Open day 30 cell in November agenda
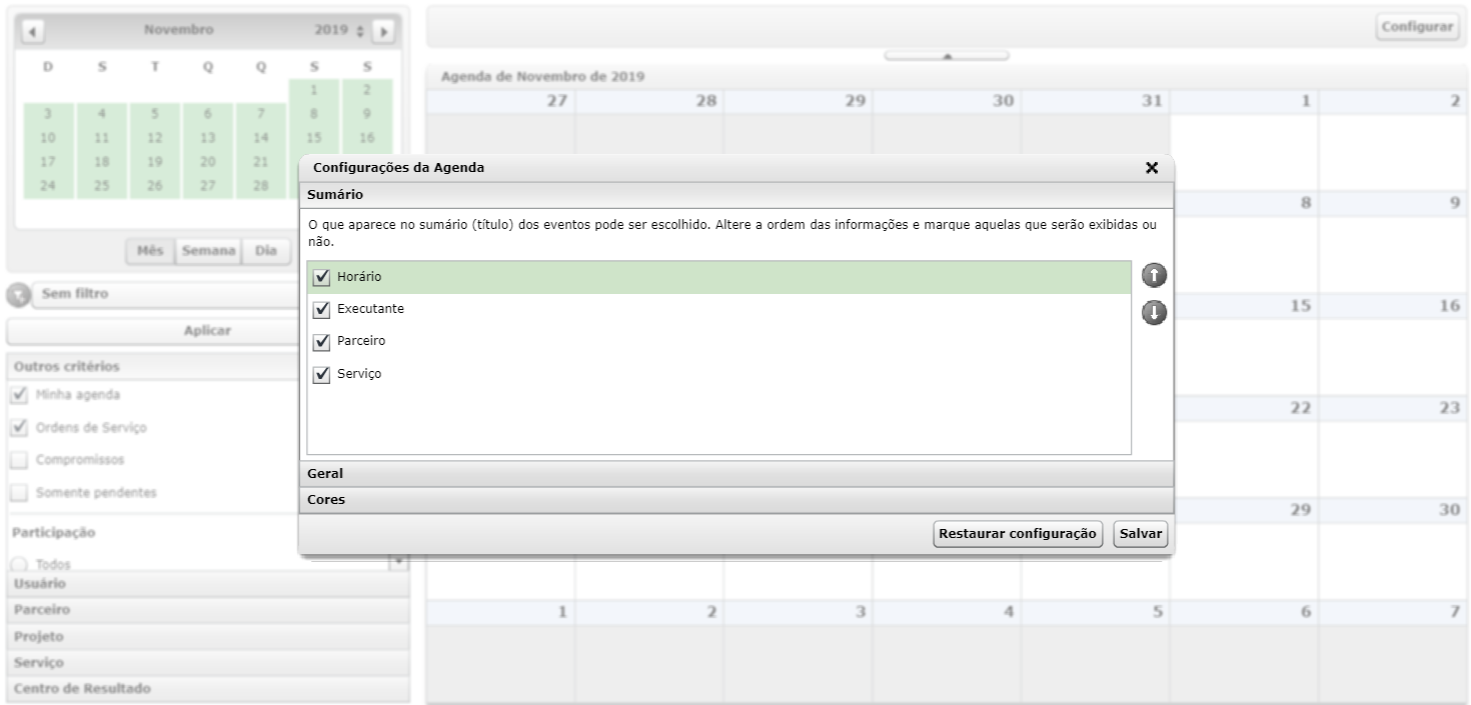 tap(1392, 549)
